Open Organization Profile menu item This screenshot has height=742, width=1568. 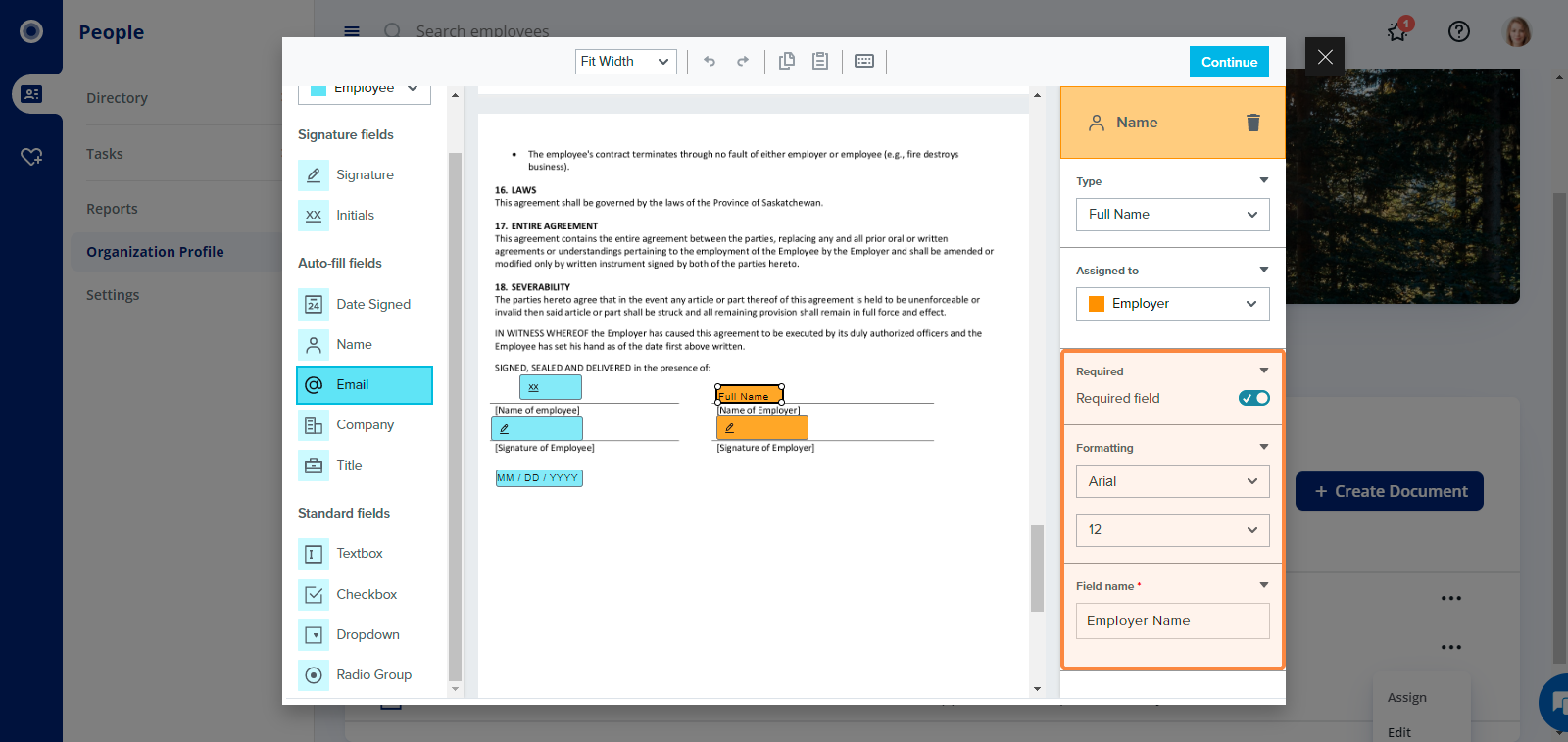(155, 252)
